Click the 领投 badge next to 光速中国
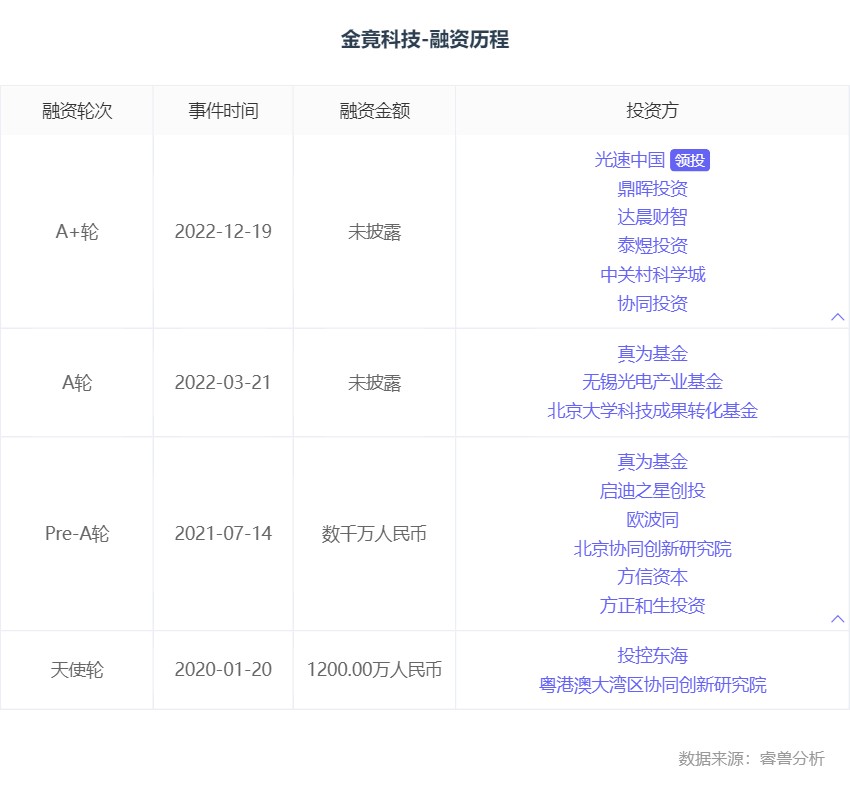 coord(690,160)
